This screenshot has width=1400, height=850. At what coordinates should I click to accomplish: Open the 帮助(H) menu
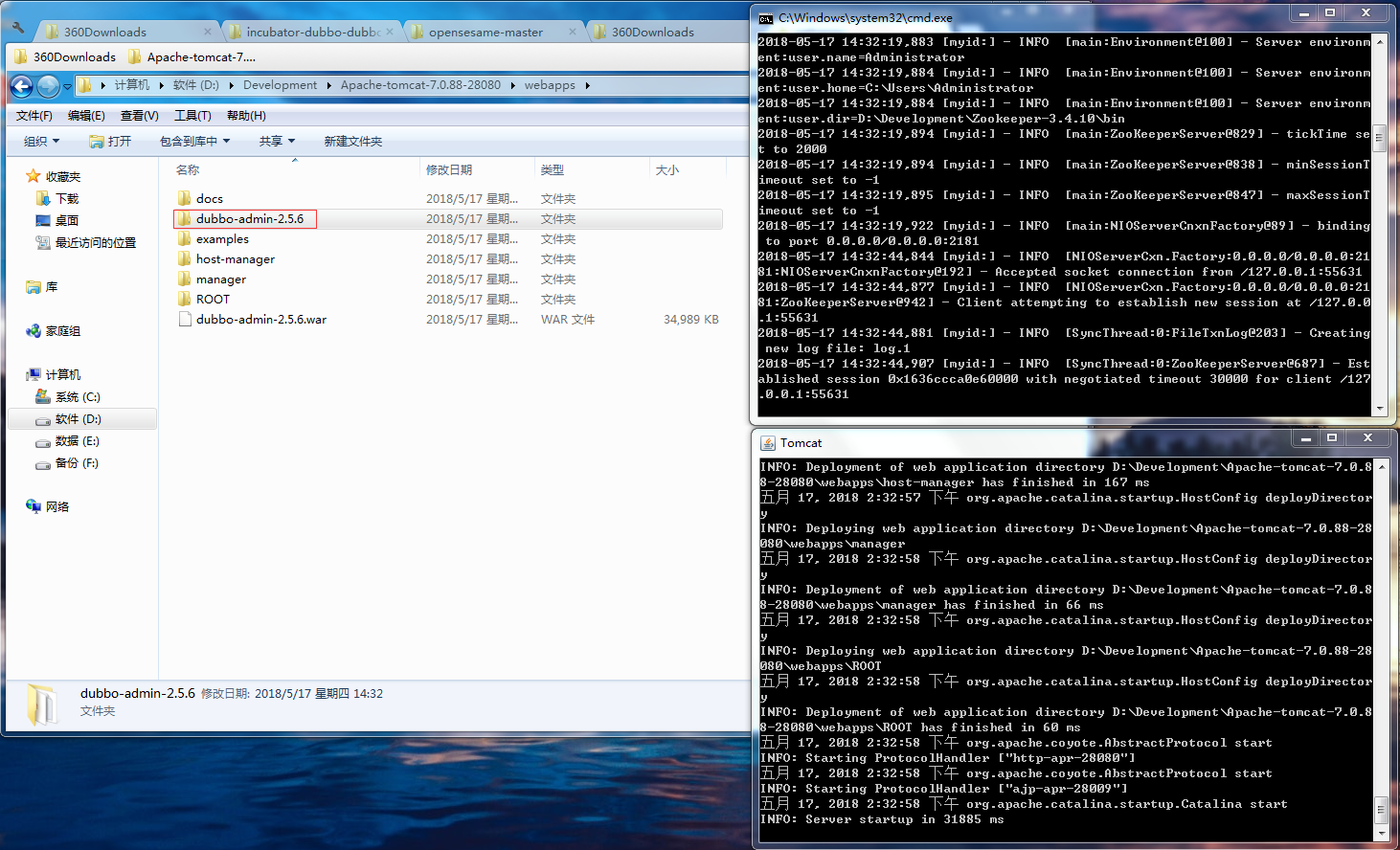click(246, 116)
